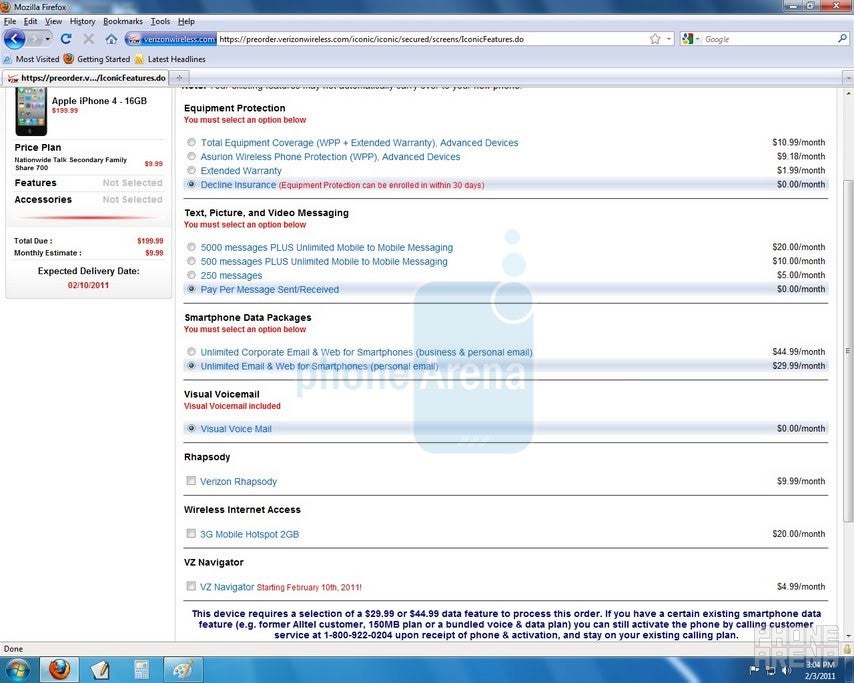
Task: Click the $10.99/month price text
Action: point(798,142)
